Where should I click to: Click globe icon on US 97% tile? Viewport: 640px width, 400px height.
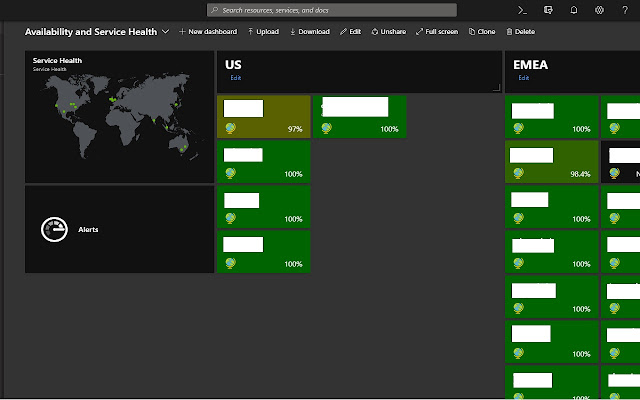tap(230, 129)
